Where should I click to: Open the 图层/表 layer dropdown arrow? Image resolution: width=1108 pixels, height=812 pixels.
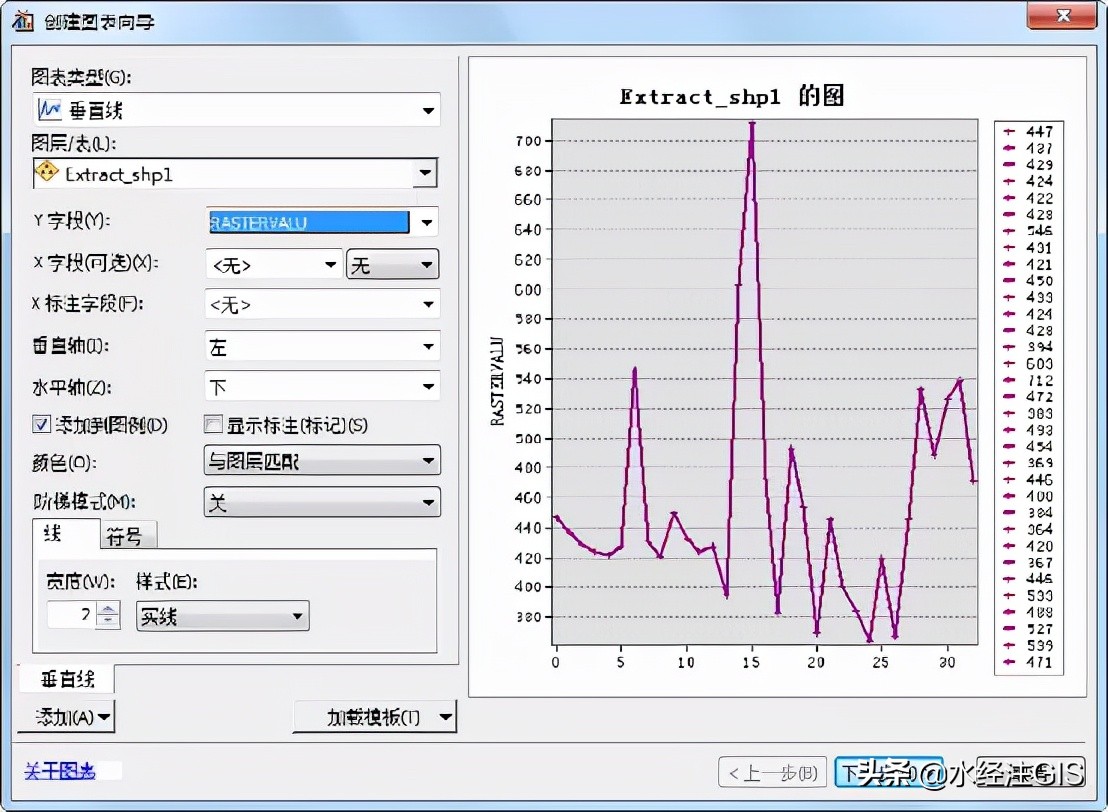click(x=425, y=172)
